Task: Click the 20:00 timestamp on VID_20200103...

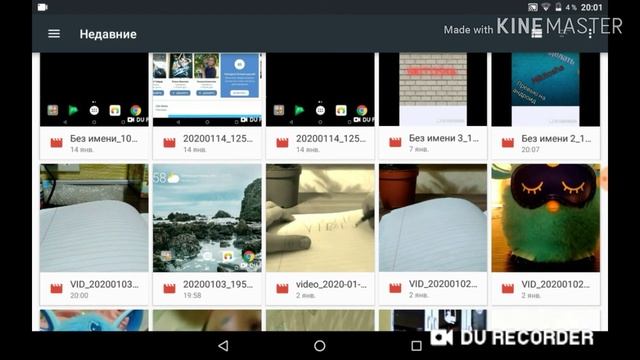Action: click(x=79, y=295)
